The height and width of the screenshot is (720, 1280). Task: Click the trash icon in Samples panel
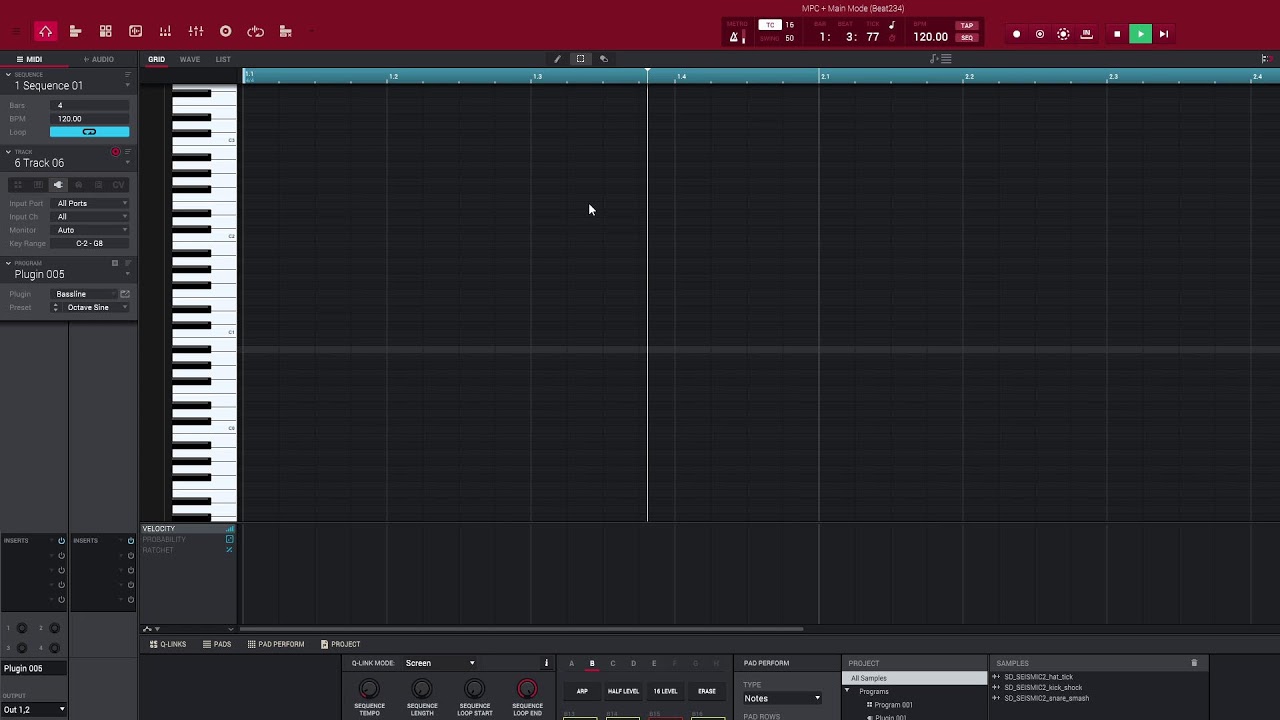pos(1193,663)
